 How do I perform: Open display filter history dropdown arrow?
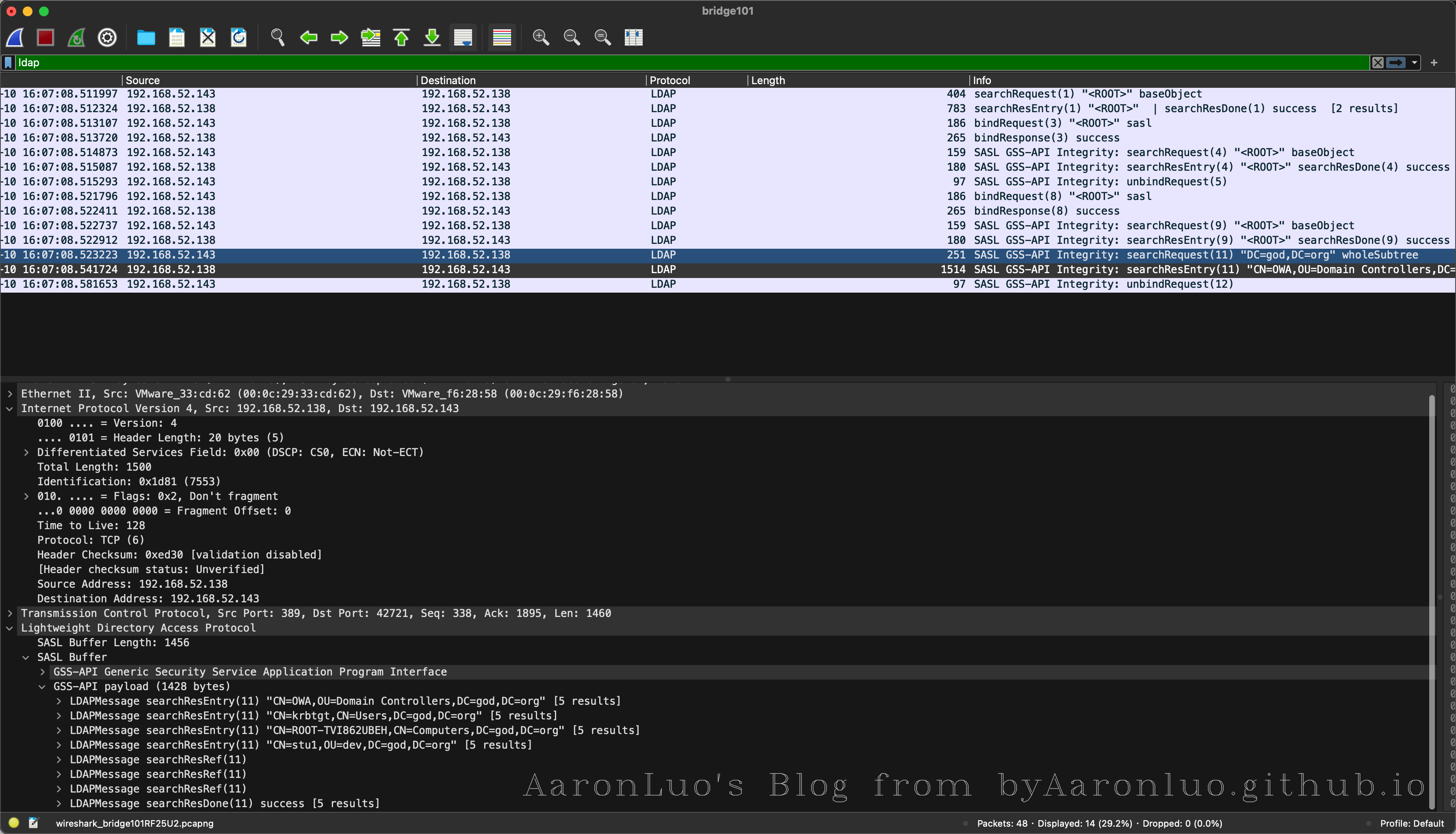click(1414, 63)
